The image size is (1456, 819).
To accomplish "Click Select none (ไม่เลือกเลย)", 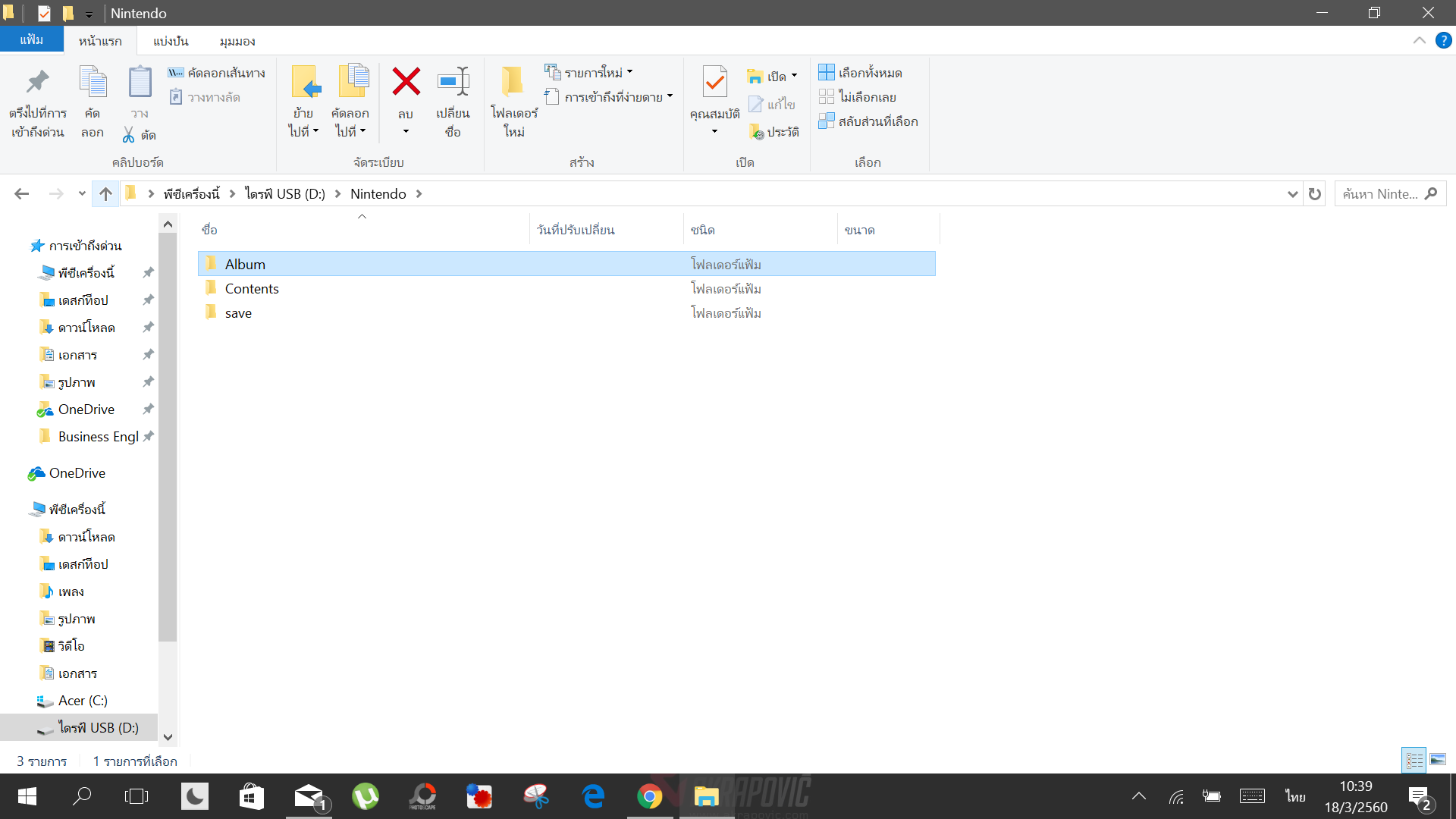I will (857, 97).
